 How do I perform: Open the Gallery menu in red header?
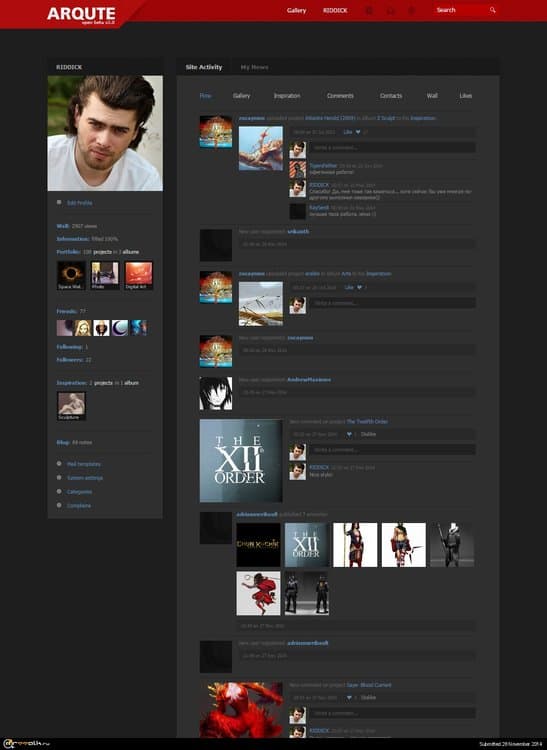296,10
